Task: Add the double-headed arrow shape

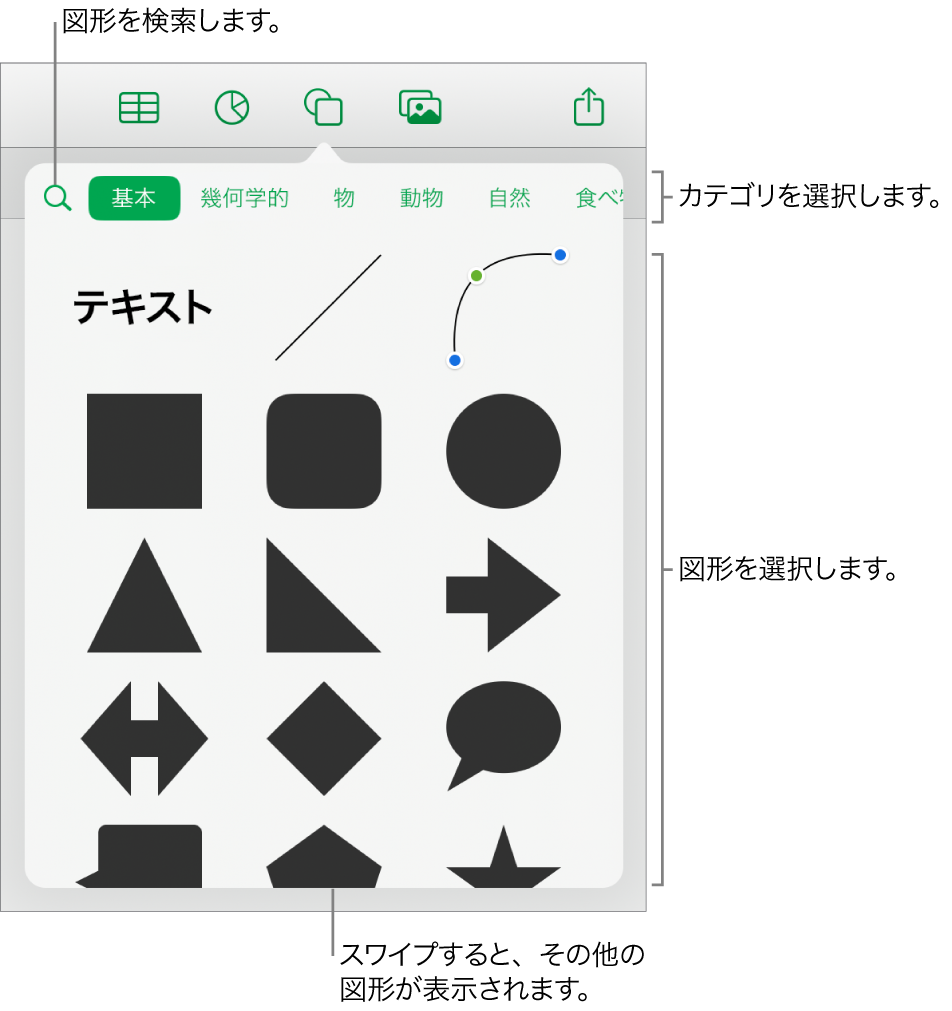Action: [144, 738]
